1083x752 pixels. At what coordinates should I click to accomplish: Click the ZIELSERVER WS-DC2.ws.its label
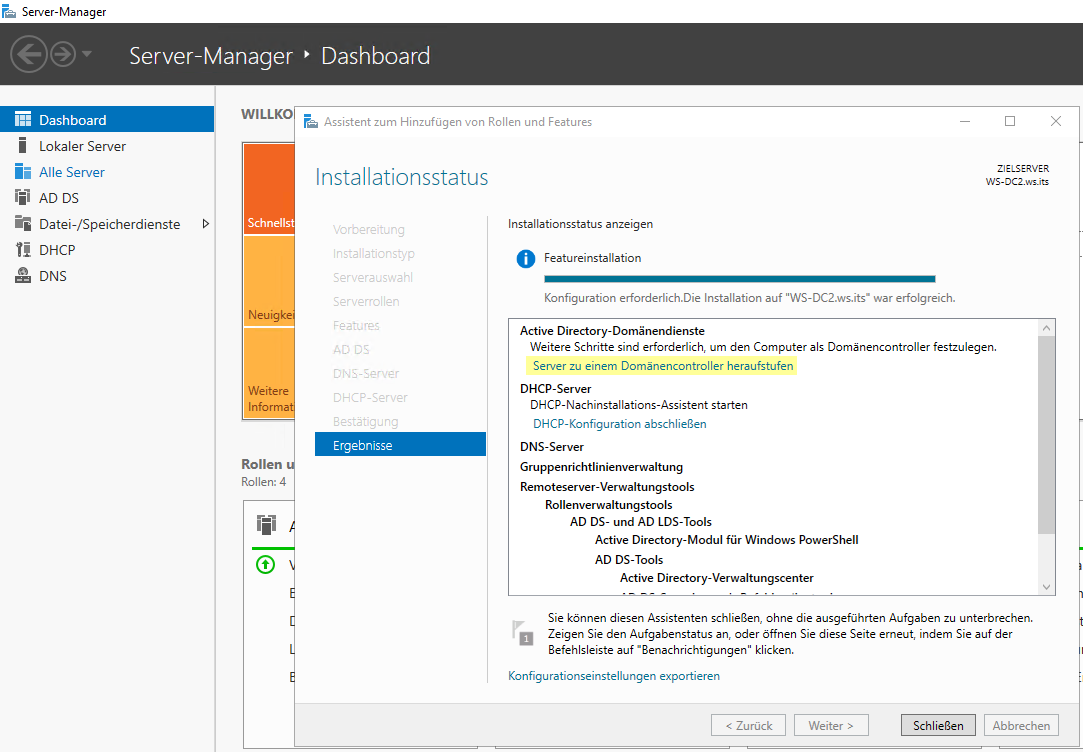[1017, 175]
